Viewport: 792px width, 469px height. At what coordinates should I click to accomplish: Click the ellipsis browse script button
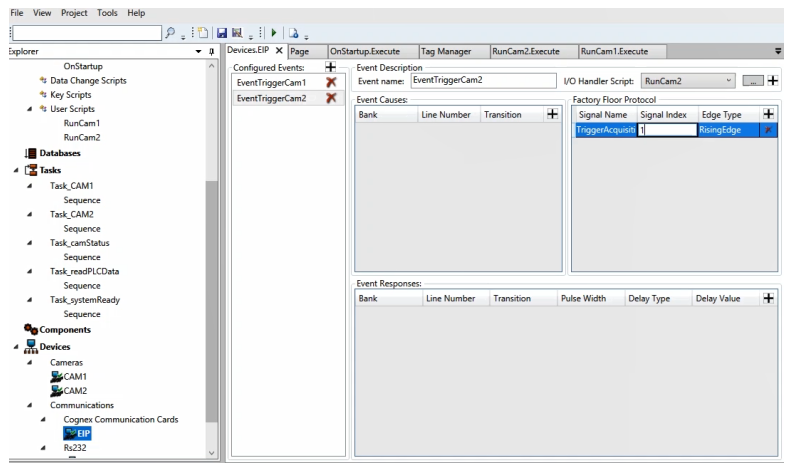pos(755,81)
